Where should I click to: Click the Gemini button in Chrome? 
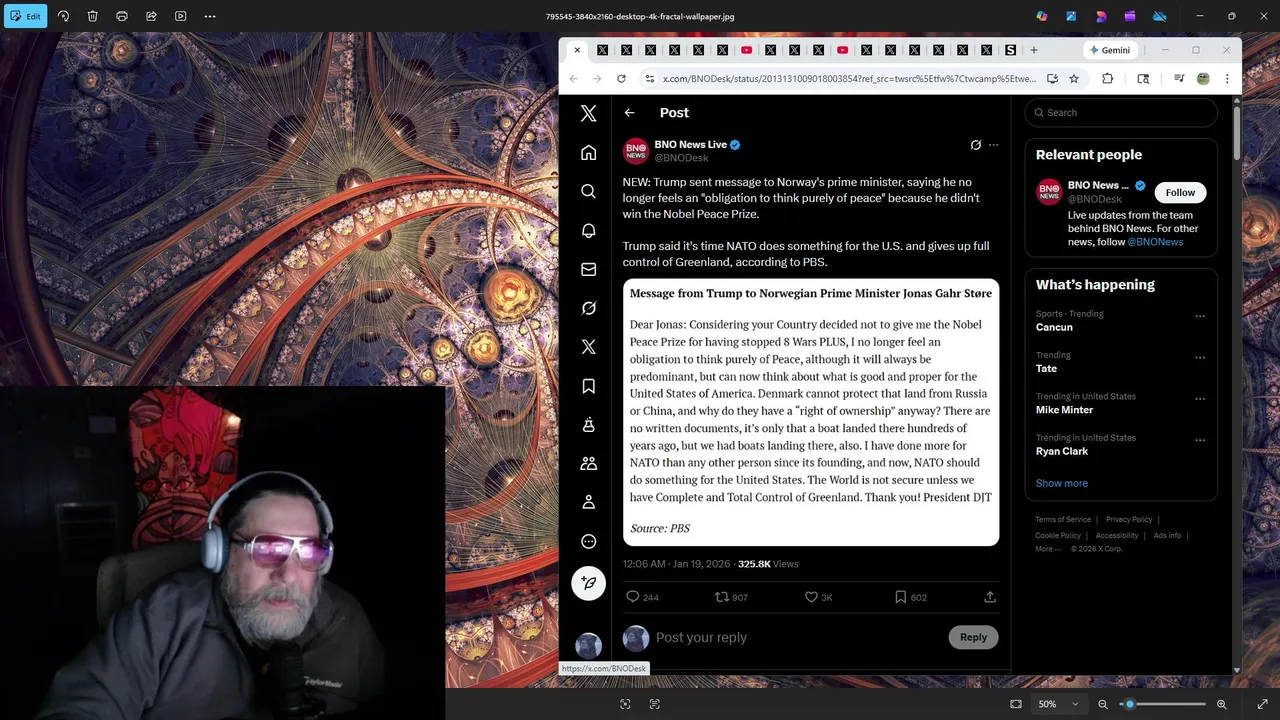[1110, 50]
